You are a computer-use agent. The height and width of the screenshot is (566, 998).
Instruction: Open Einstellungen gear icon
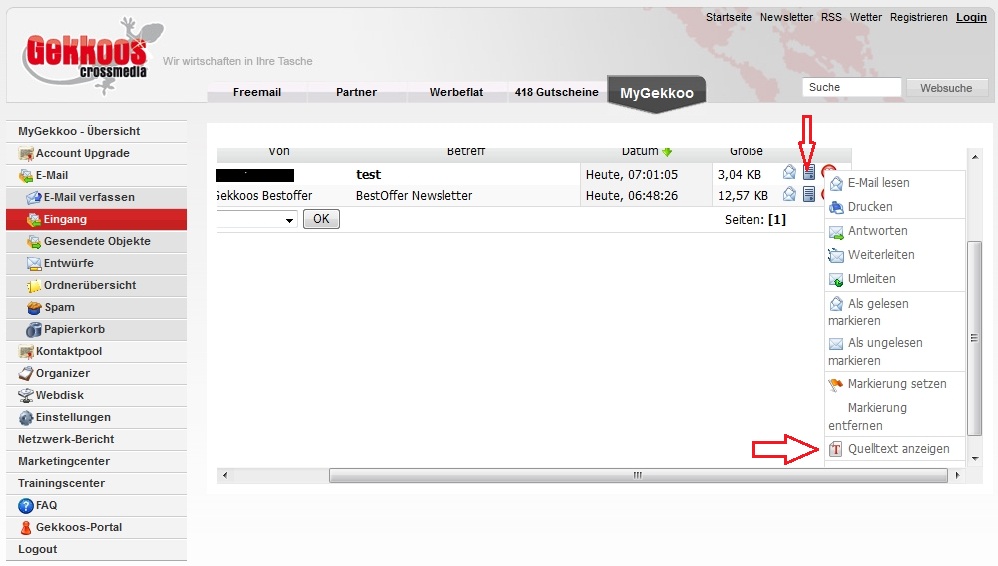(x=26, y=418)
